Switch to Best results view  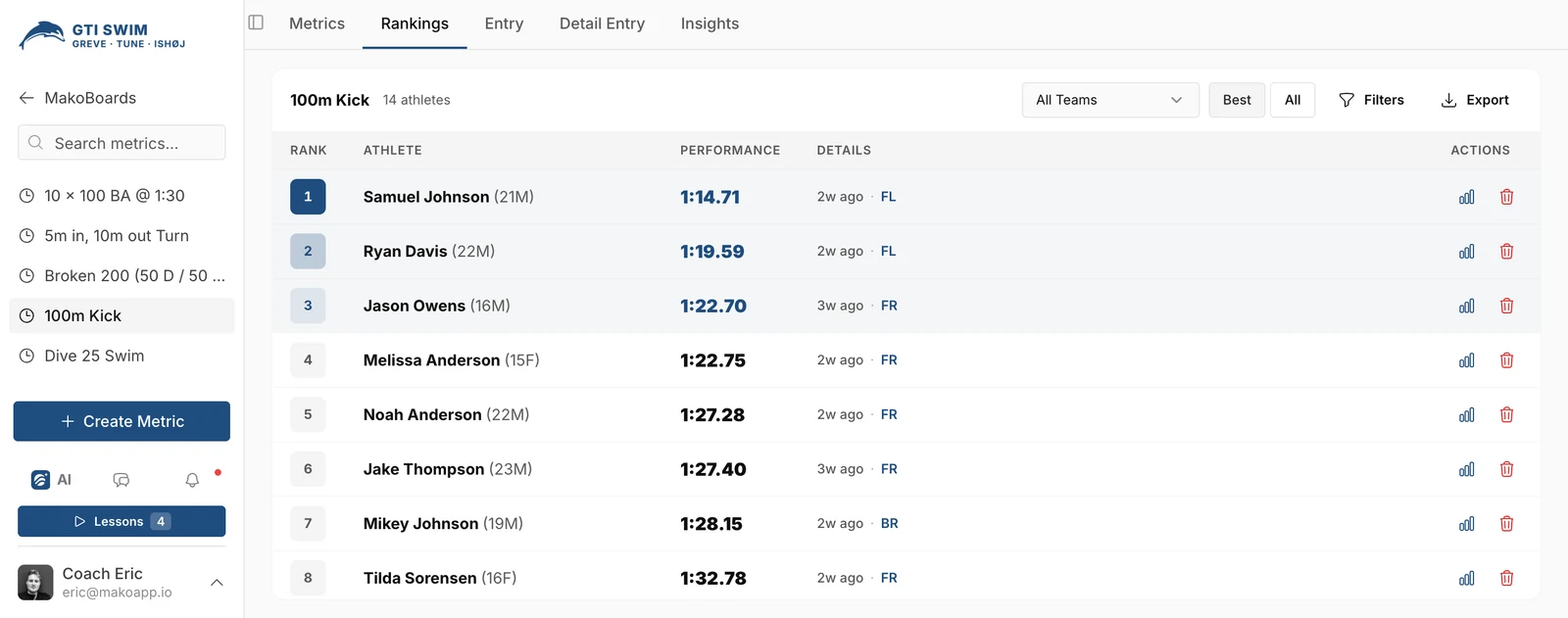(1237, 100)
